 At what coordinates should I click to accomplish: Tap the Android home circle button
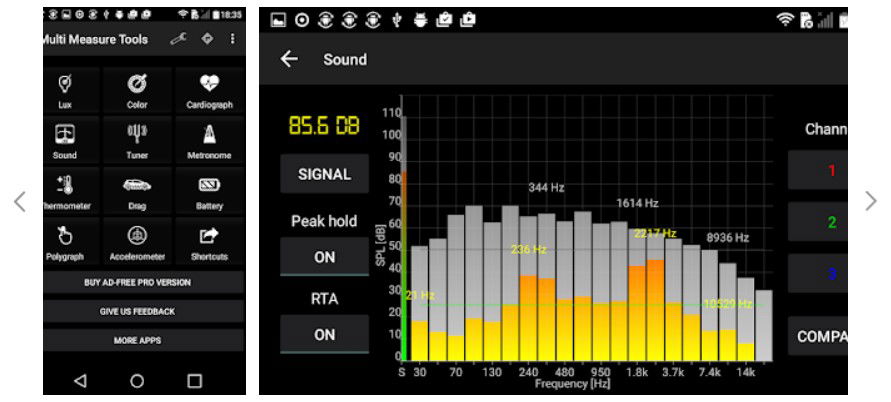click(137, 381)
